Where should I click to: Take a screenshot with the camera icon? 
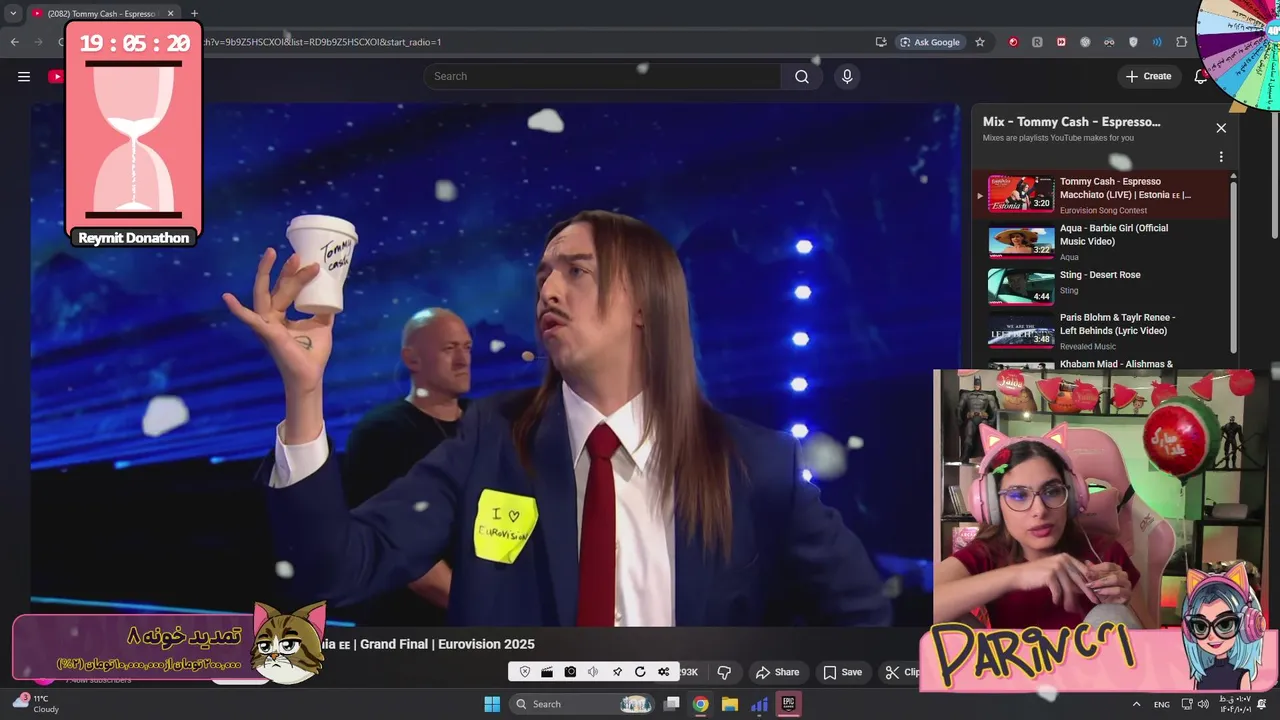[x=570, y=672]
